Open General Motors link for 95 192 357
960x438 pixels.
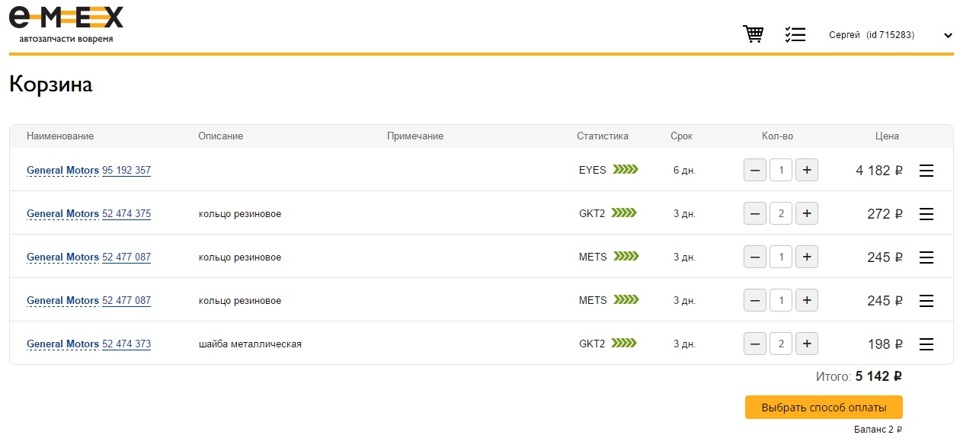click(x=62, y=171)
